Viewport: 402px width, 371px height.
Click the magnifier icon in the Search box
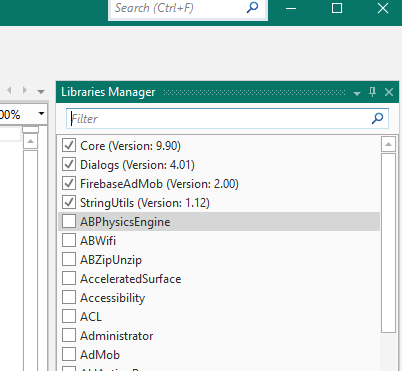pos(252,7)
